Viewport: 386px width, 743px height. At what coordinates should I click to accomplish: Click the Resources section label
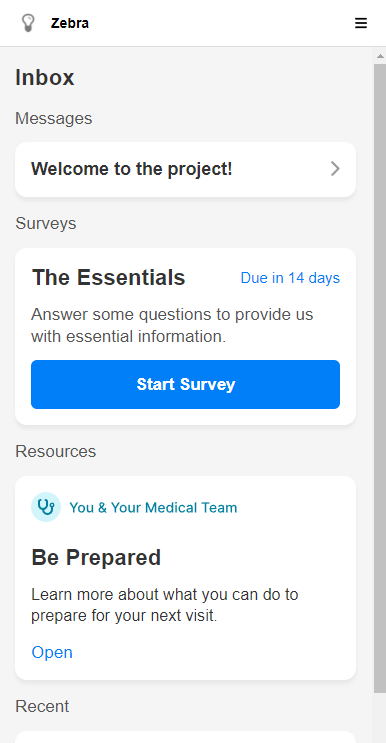55,452
